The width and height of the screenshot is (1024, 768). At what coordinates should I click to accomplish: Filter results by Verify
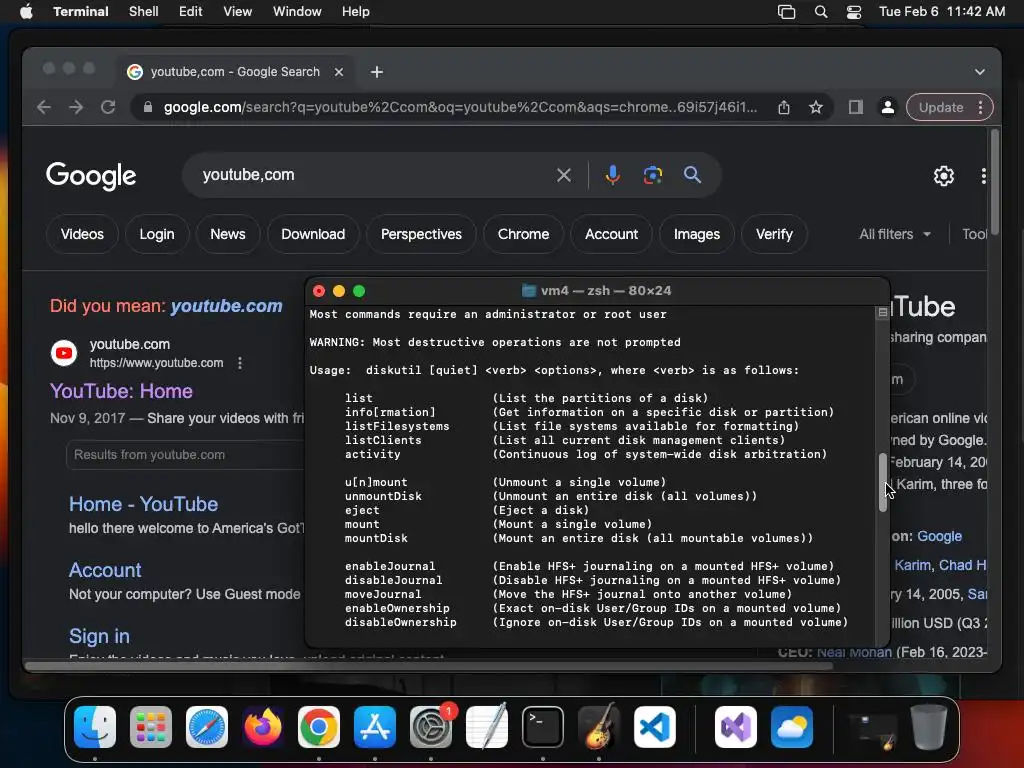coord(774,234)
